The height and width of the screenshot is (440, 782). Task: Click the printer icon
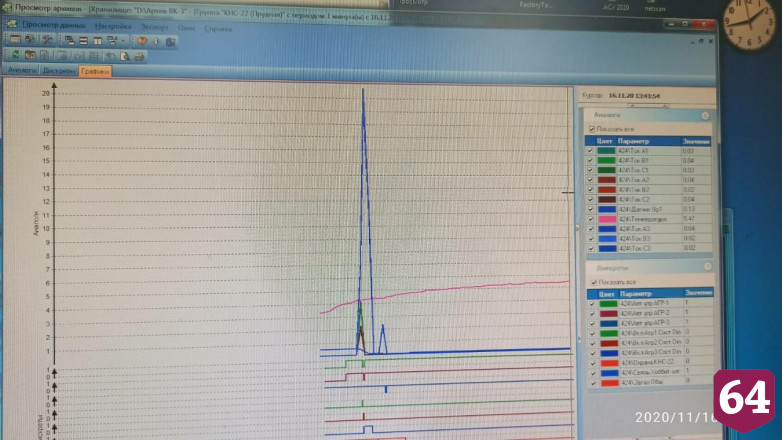coord(140,56)
